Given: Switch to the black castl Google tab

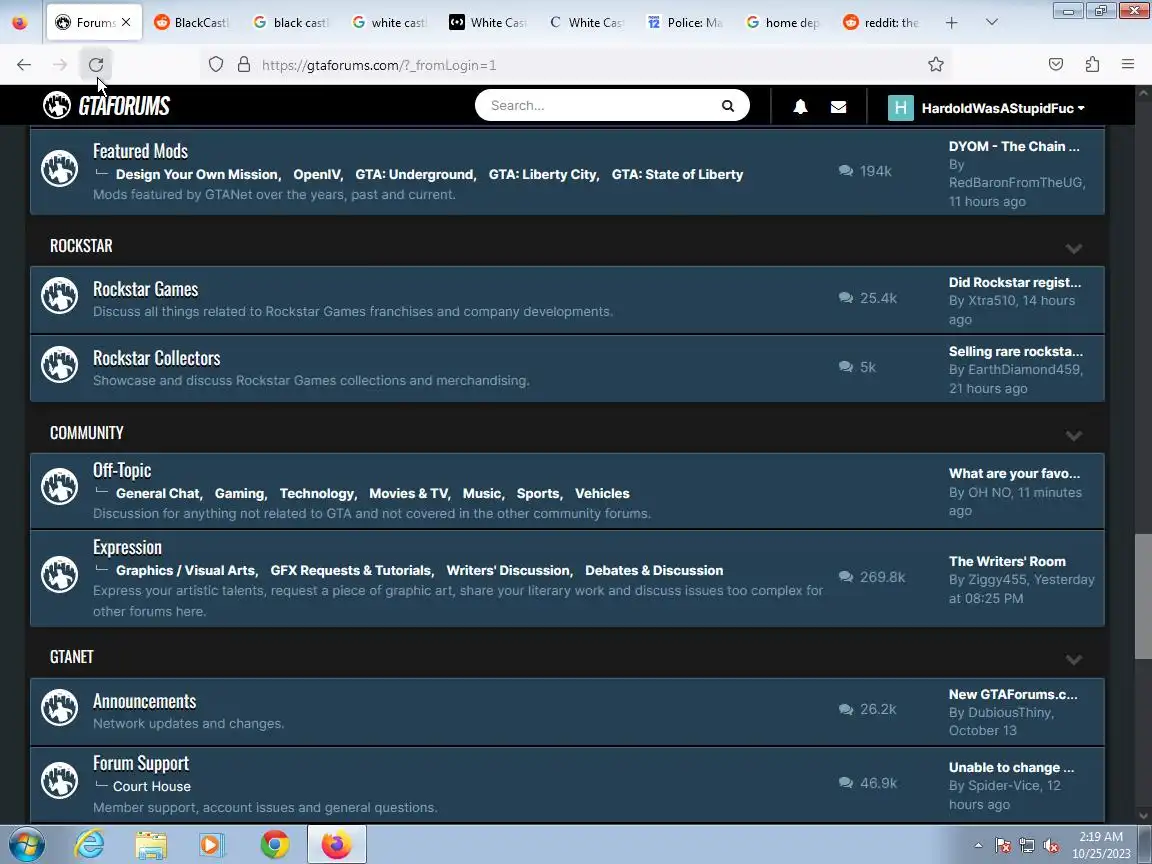Looking at the screenshot, I should point(292,23).
